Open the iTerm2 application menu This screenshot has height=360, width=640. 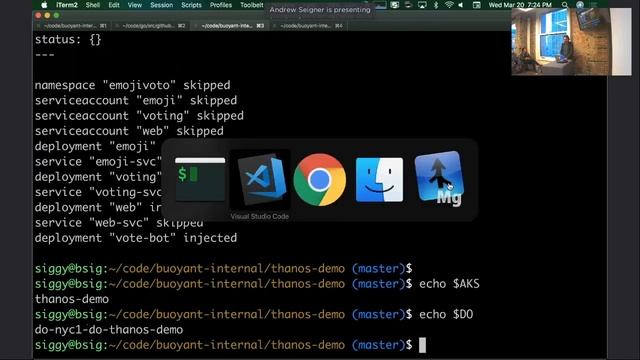coord(67,5)
